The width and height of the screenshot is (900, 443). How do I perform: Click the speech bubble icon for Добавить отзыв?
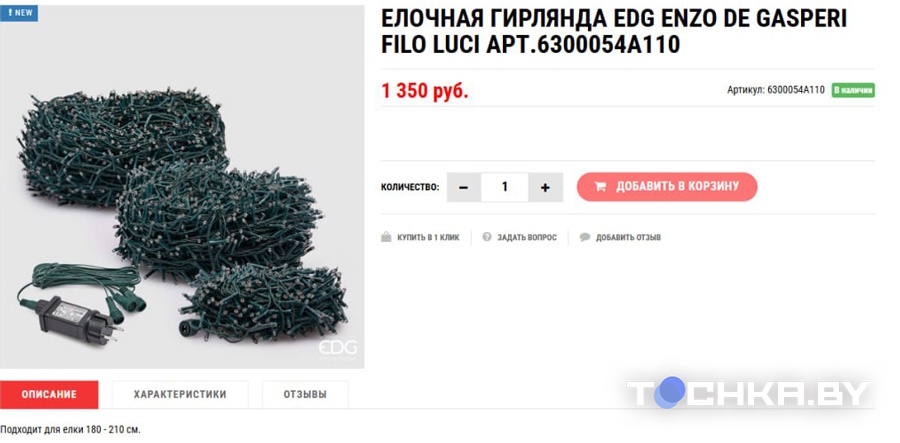tap(585, 237)
